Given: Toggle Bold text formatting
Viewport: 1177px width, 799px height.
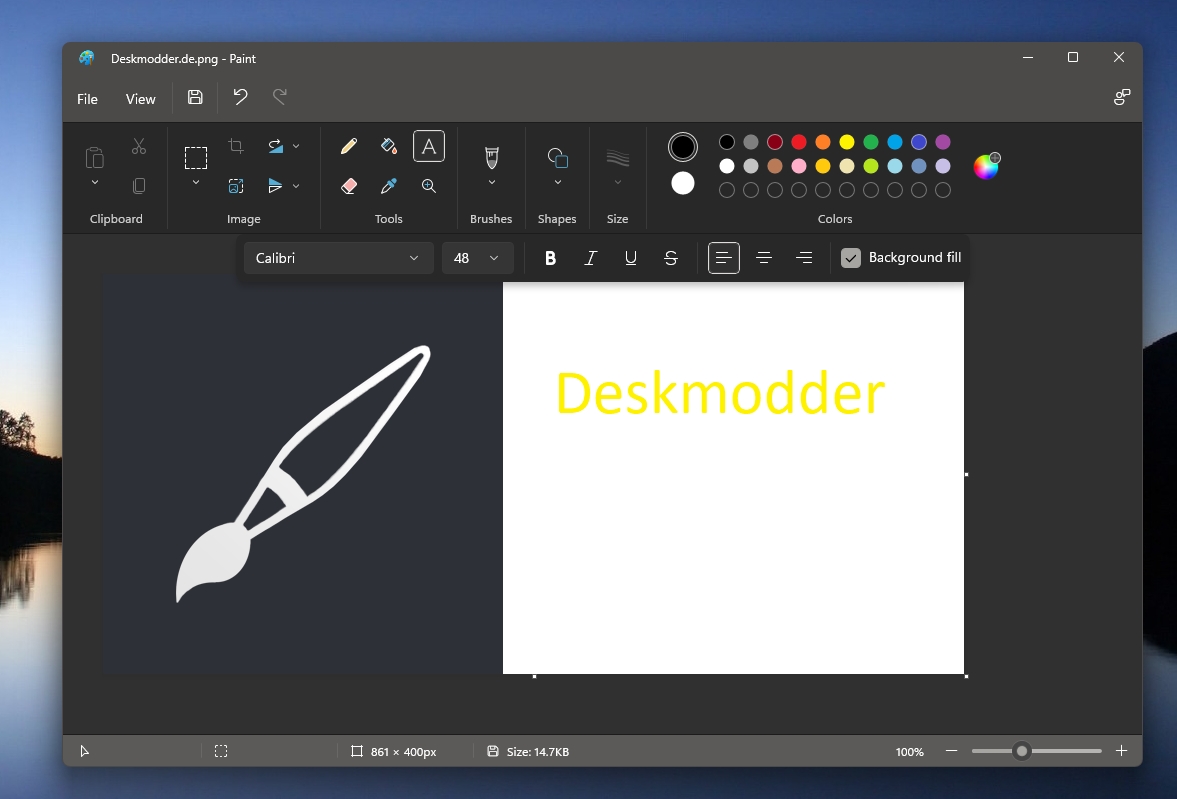Looking at the screenshot, I should coord(550,258).
